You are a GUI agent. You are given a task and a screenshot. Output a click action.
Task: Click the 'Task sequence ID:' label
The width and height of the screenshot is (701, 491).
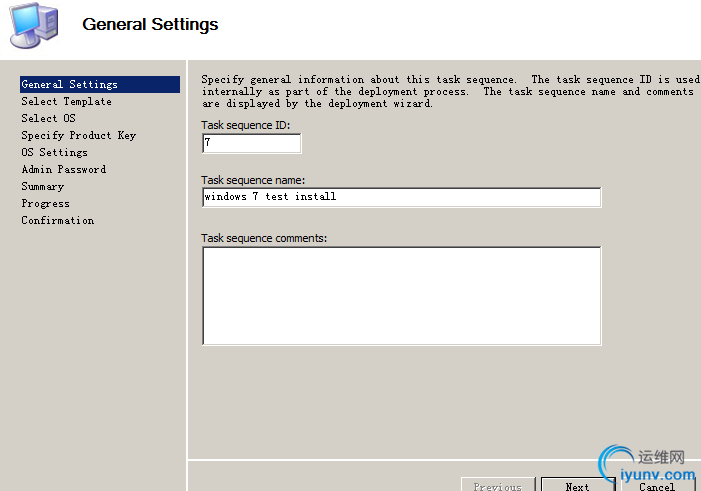coord(245,125)
